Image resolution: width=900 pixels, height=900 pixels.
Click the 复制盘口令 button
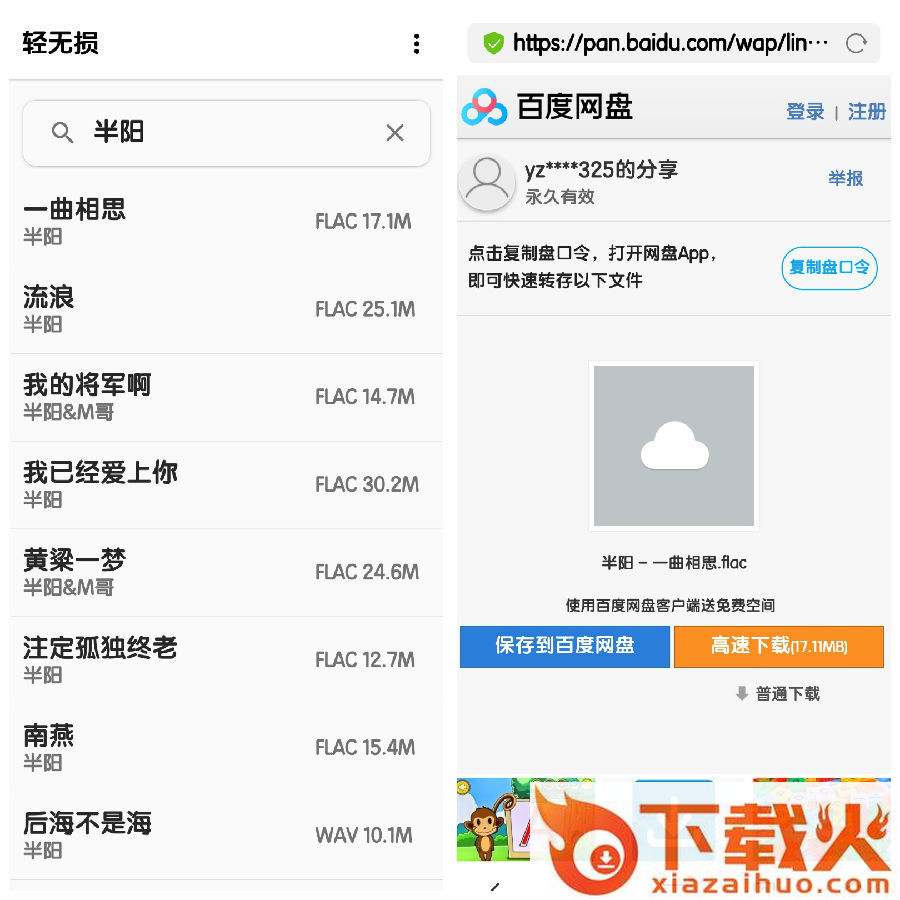[x=829, y=268]
